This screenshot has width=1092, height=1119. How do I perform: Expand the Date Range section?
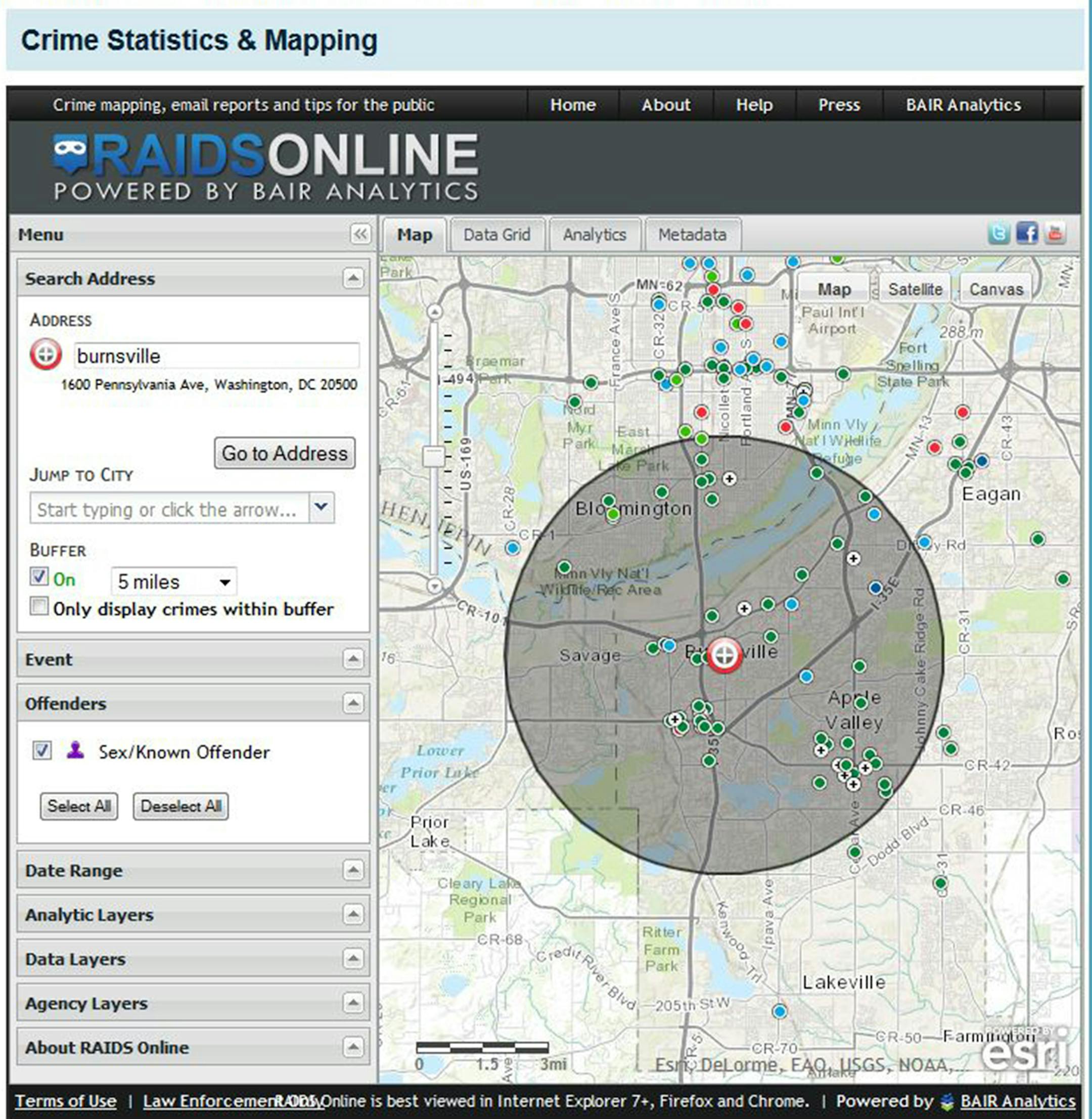tap(353, 870)
